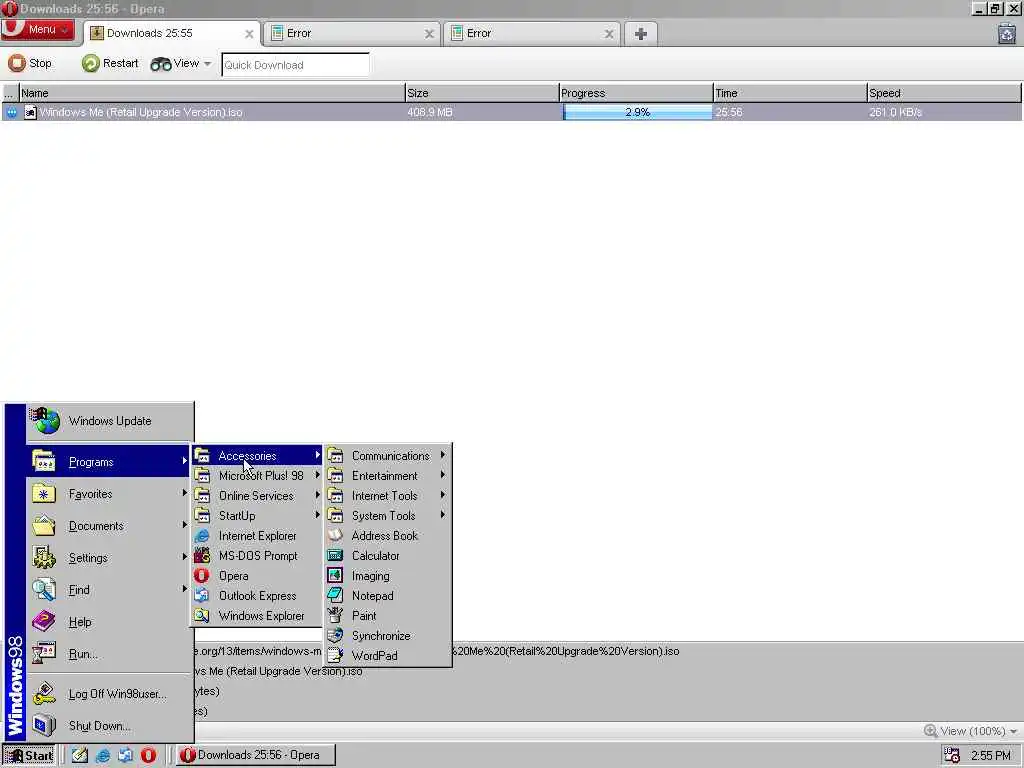This screenshot has height=768, width=1024.
Task: Open Help from the Start menu
Action: [108, 622]
